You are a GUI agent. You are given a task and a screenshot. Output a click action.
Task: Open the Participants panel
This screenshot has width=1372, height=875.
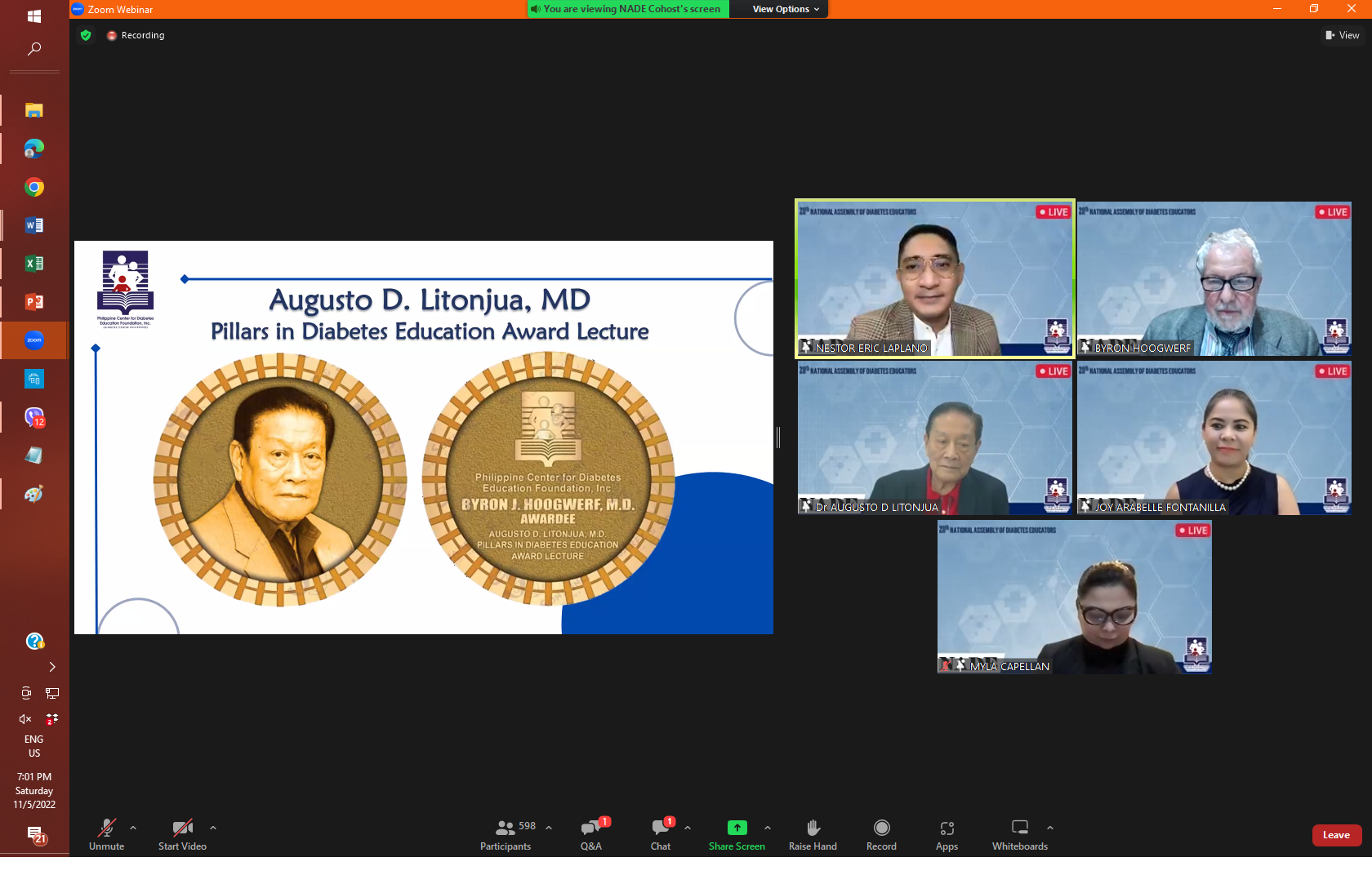coord(506,834)
